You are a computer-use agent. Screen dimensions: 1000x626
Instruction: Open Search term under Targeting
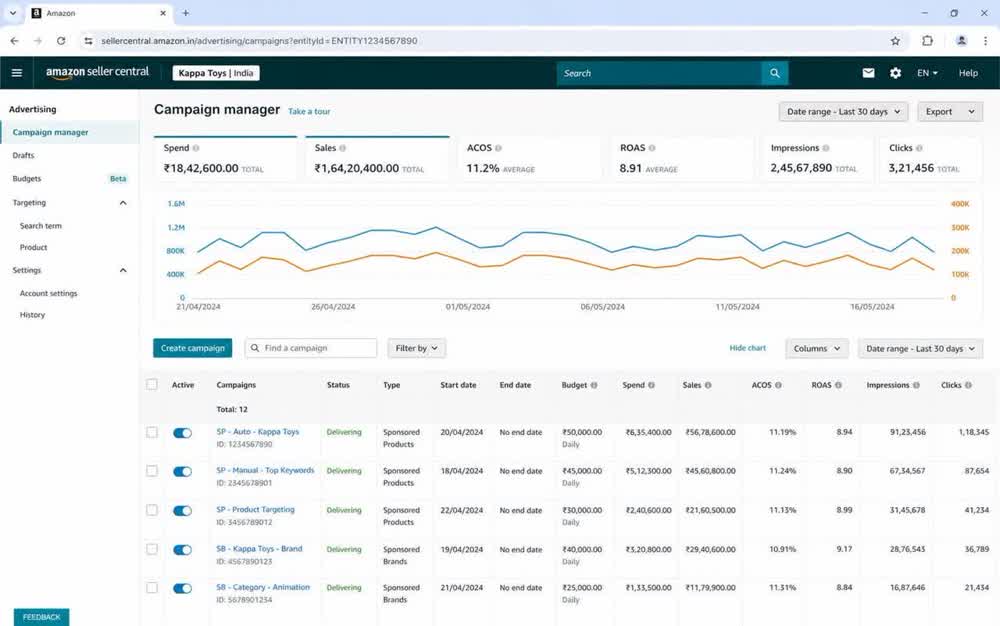(41, 226)
